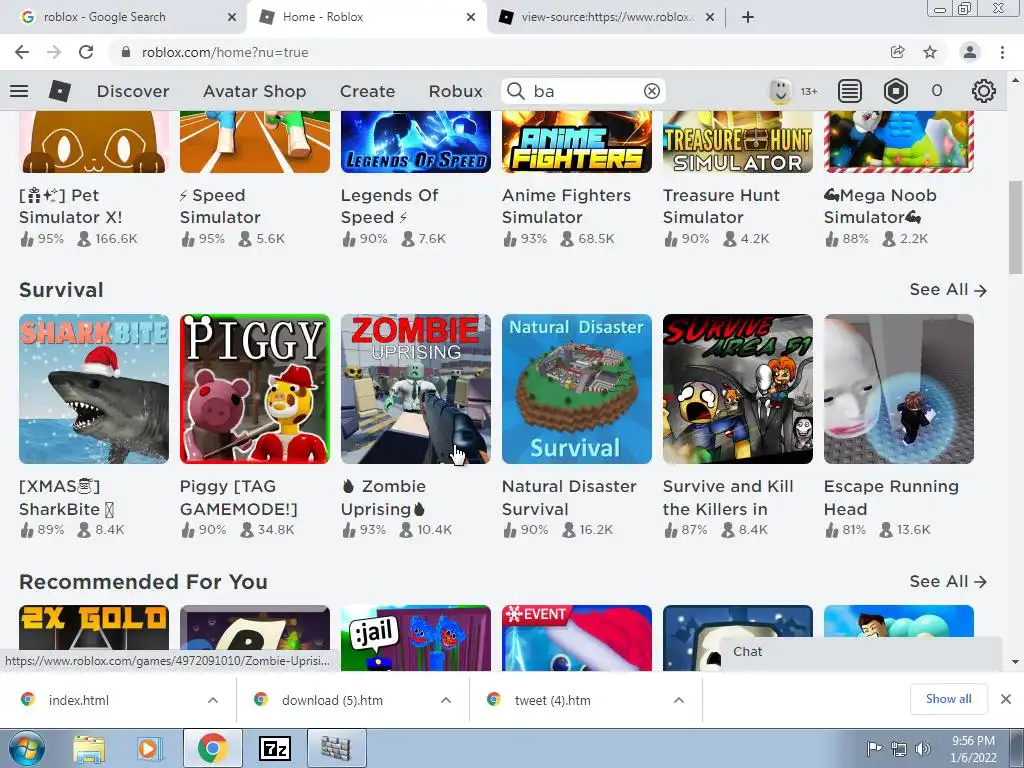
Task: Expand options for index.html download
Action: 213,700
